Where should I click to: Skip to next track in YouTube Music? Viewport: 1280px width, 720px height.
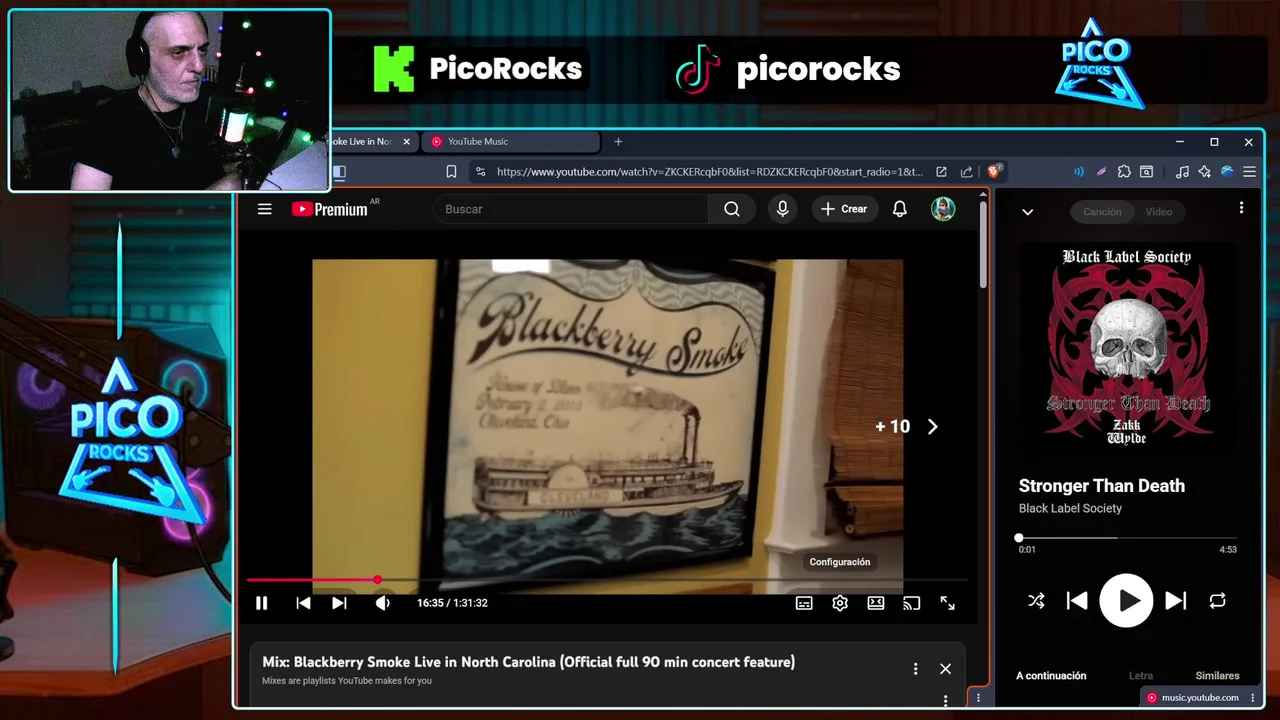click(1176, 601)
